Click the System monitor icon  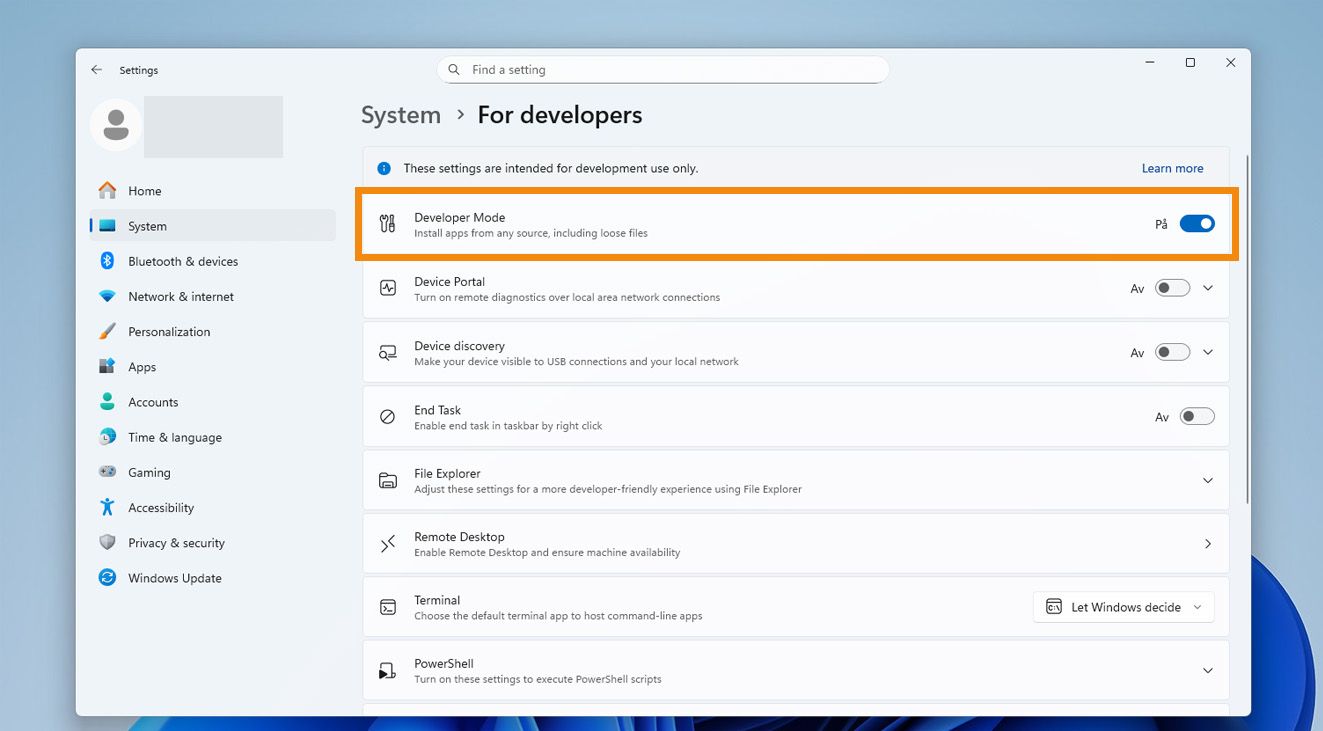click(107, 226)
